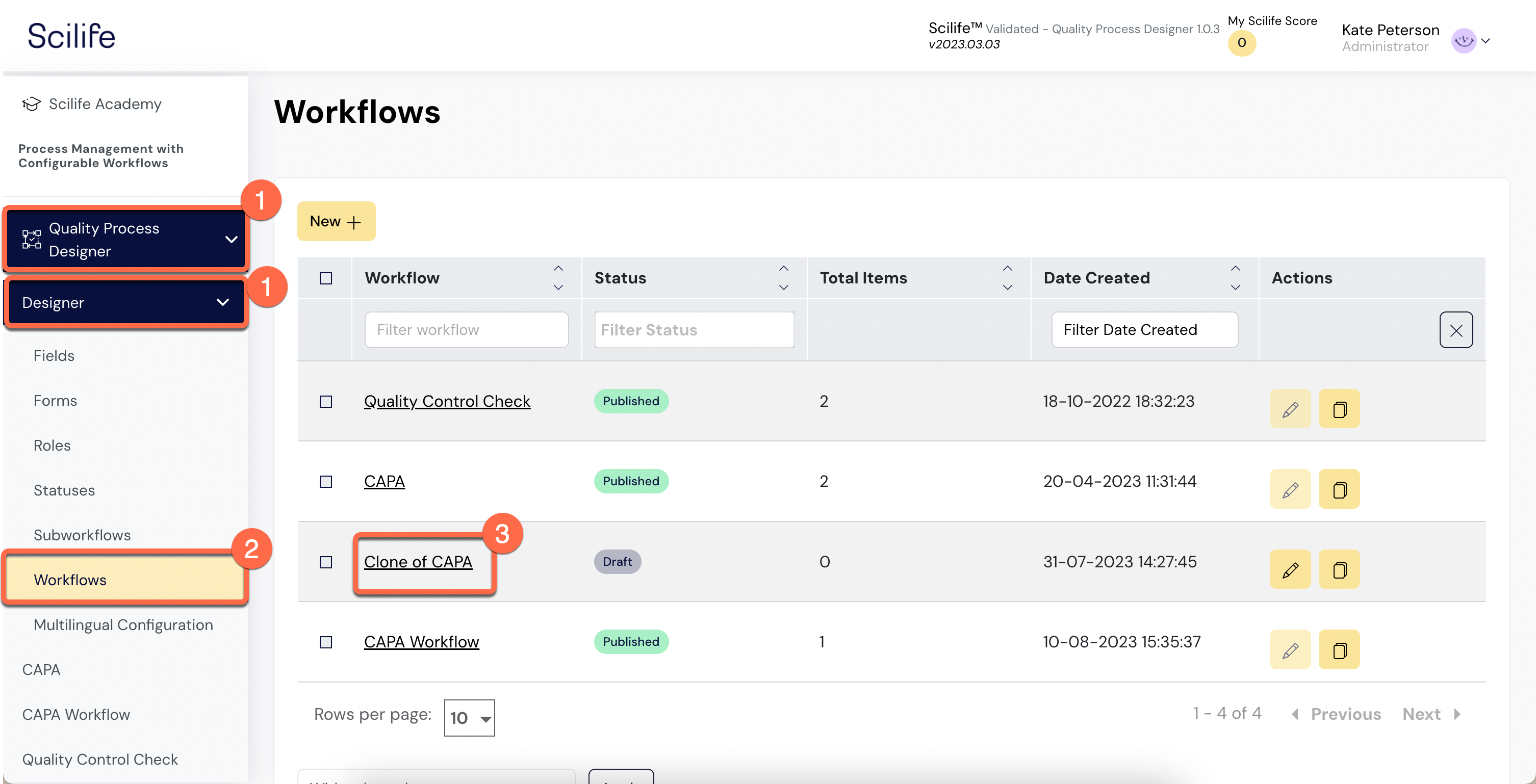Viewport: 1536px width, 784px height.
Task: Click date 31-07-2023 14:27:45
Action: click(1120, 562)
